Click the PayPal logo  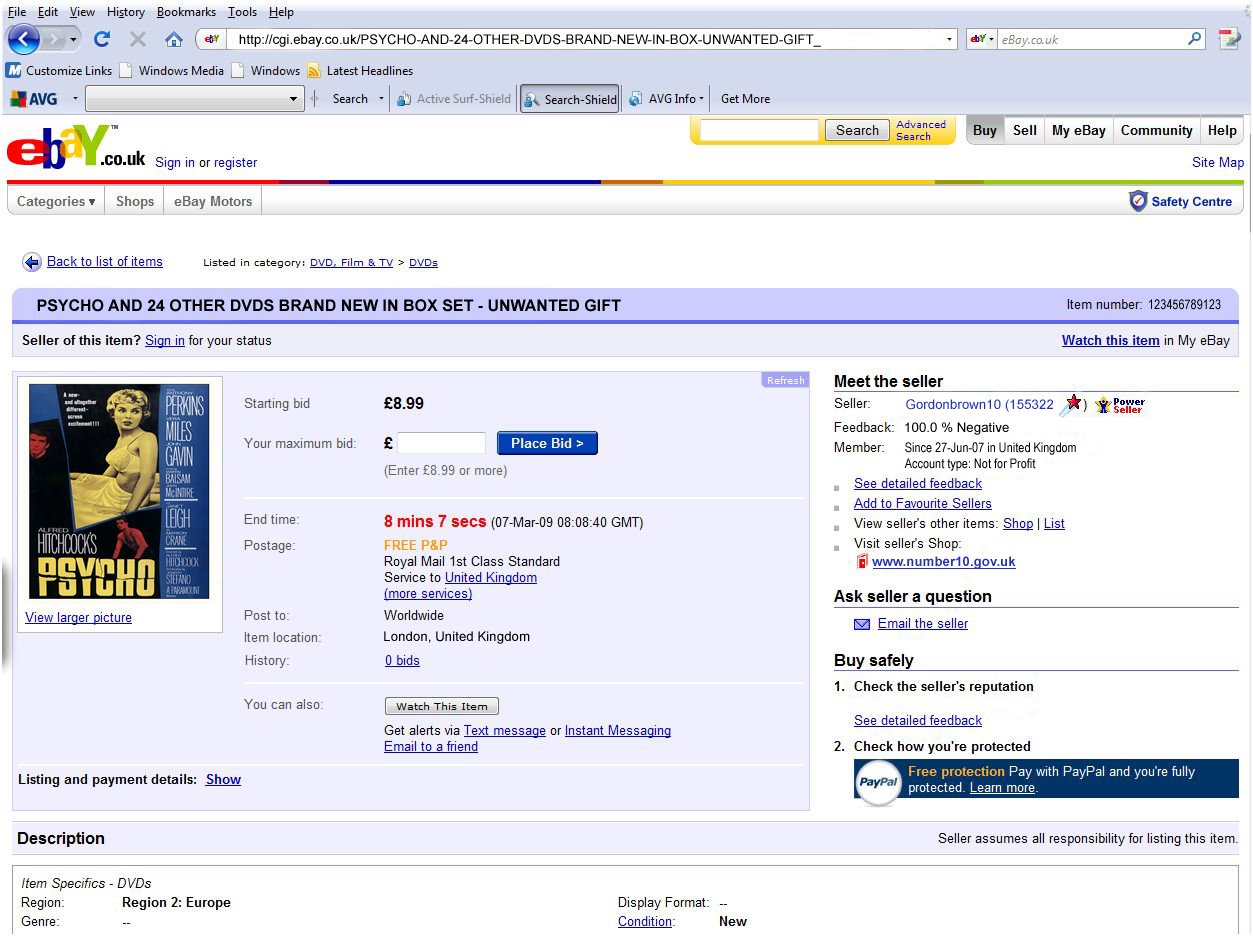[x=879, y=782]
